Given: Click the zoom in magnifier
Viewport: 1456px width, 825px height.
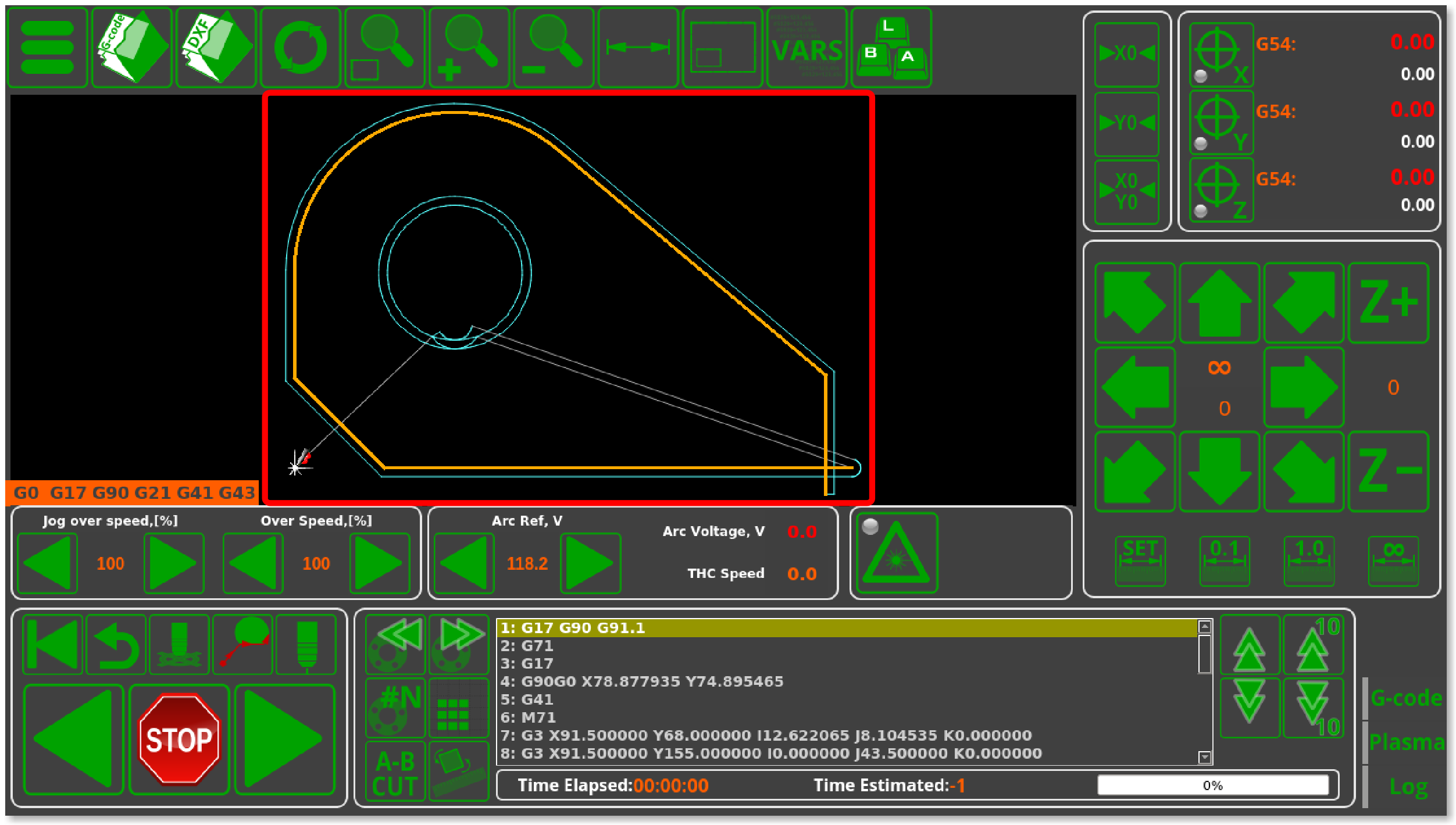Looking at the screenshot, I should click(x=469, y=48).
